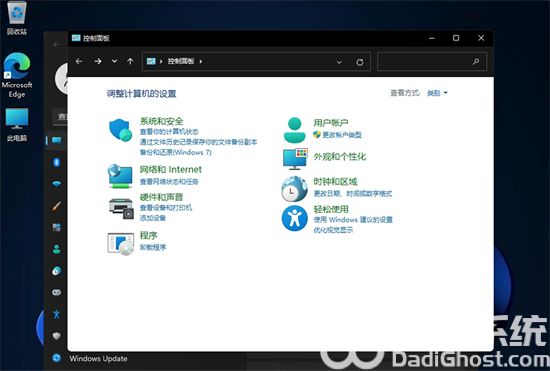Refresh the Control Panel address bar
Image resolution: width=550 pixels, height=371 pixels.
pos(360,62)
